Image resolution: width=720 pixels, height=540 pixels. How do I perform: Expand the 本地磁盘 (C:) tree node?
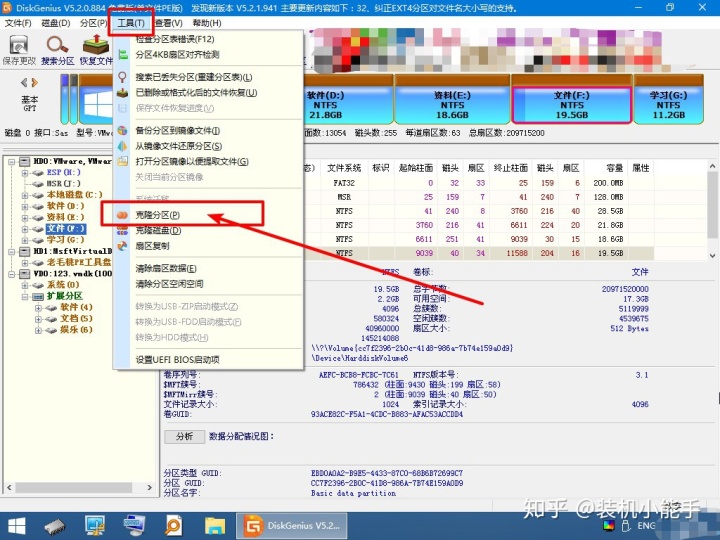25,195
